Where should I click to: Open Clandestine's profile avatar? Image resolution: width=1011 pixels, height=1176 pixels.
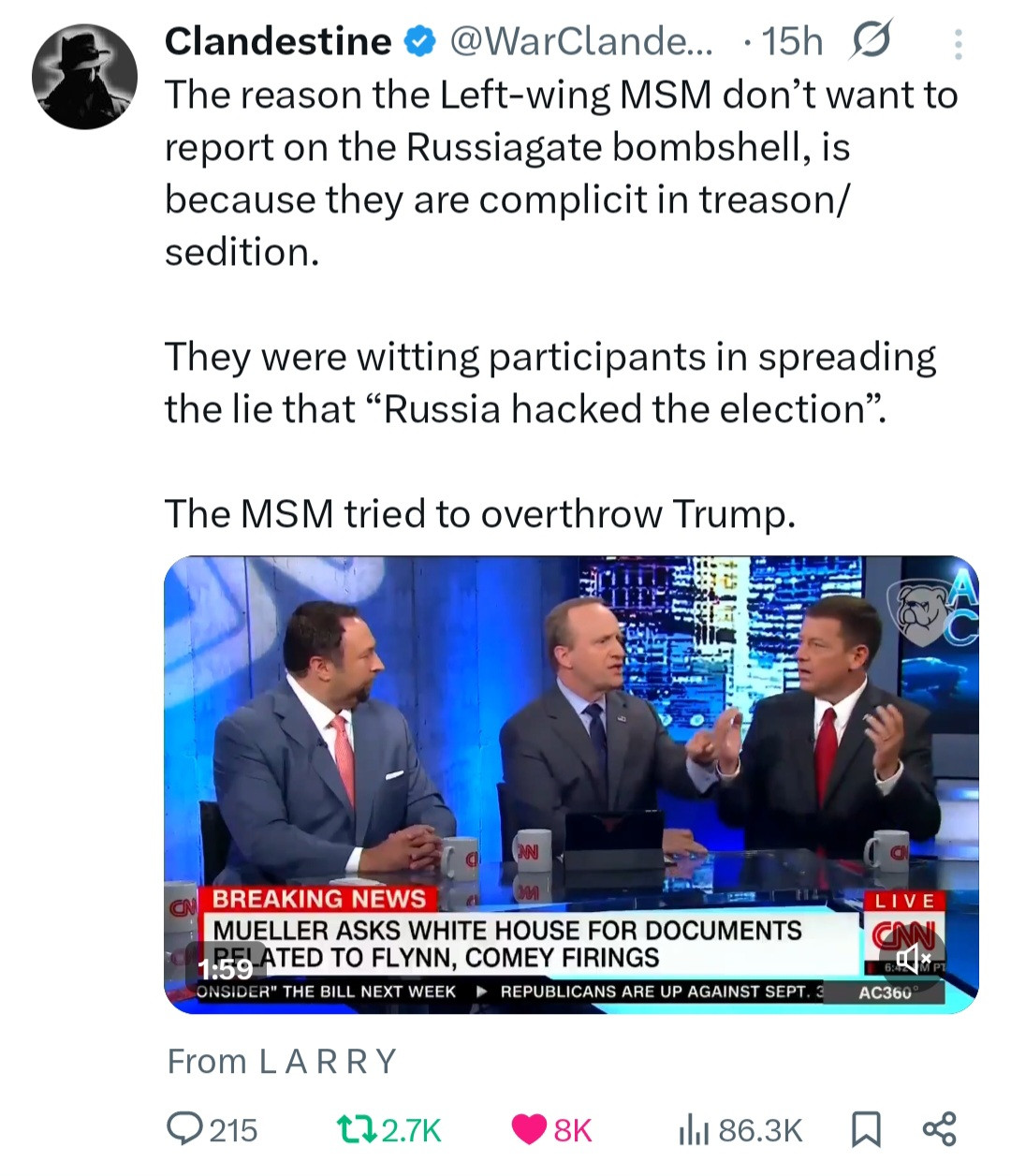[84, 77]
